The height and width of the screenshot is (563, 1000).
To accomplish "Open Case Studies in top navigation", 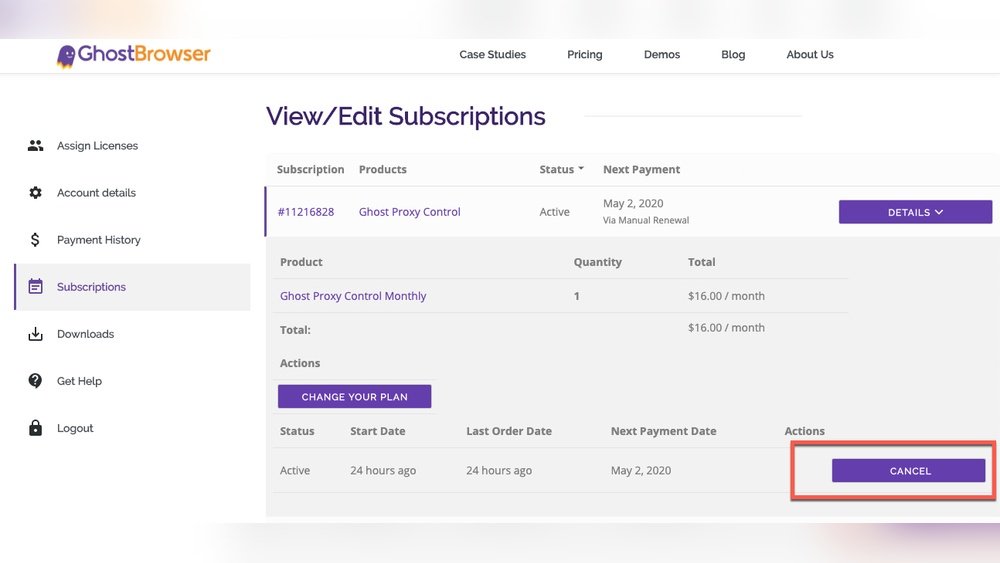I will tap(492, 55).
